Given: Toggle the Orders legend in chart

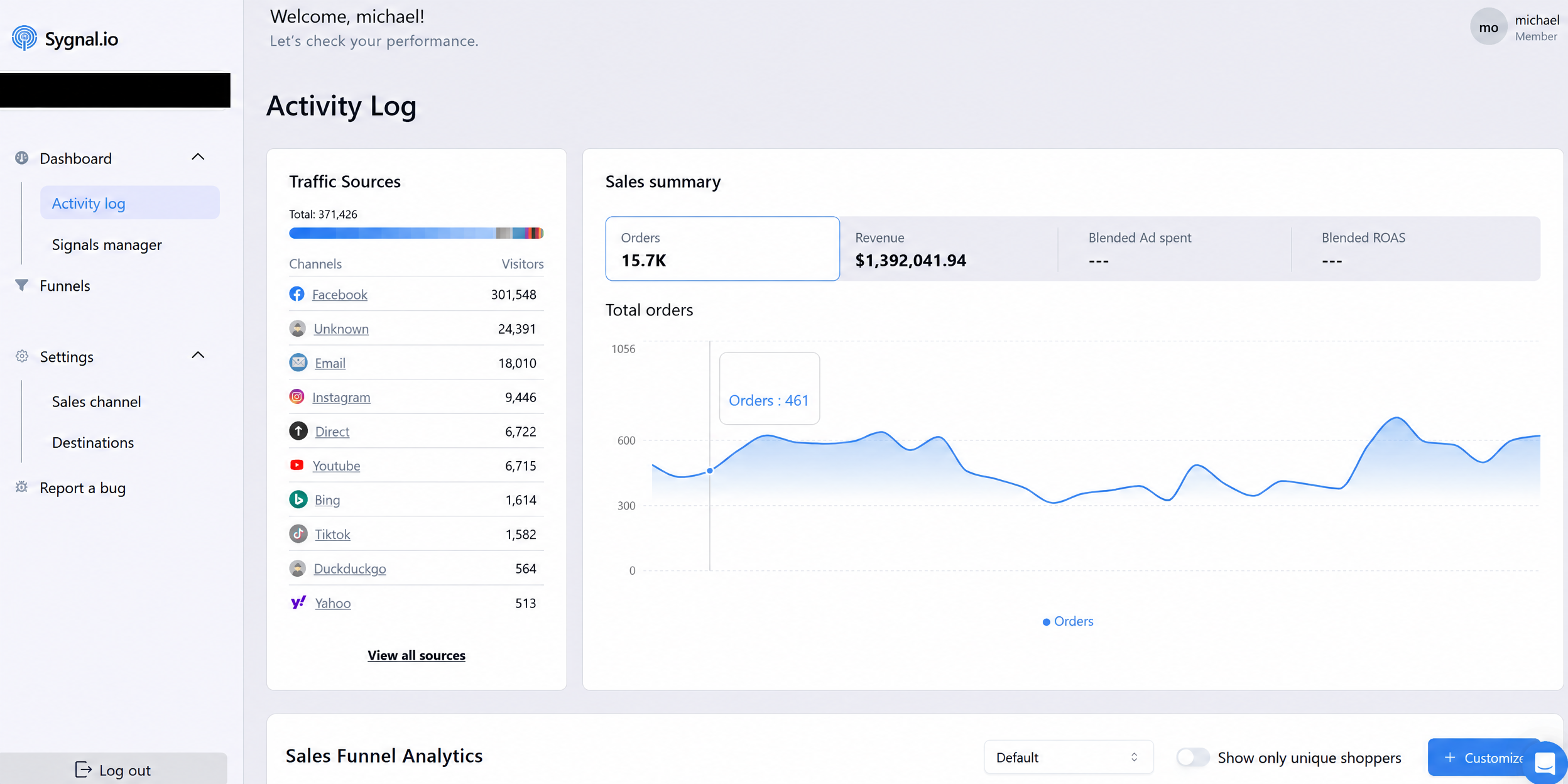Looking at the screenshot, I should coord(1068,621).
